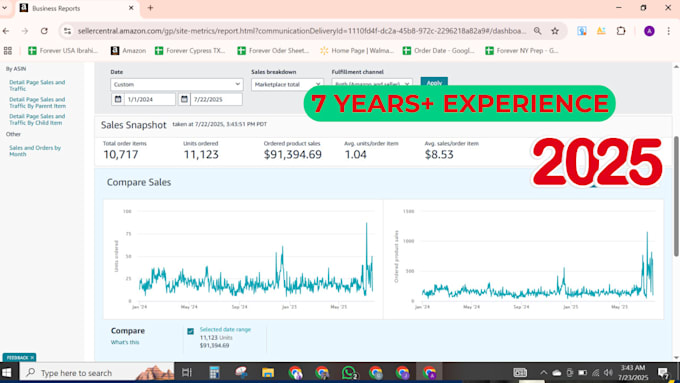Open the Windows notification center

(x=663, y=373)
